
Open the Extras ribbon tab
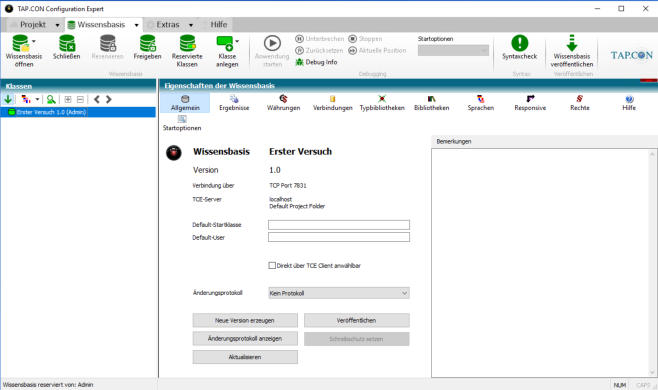click(x=167, y=25)
